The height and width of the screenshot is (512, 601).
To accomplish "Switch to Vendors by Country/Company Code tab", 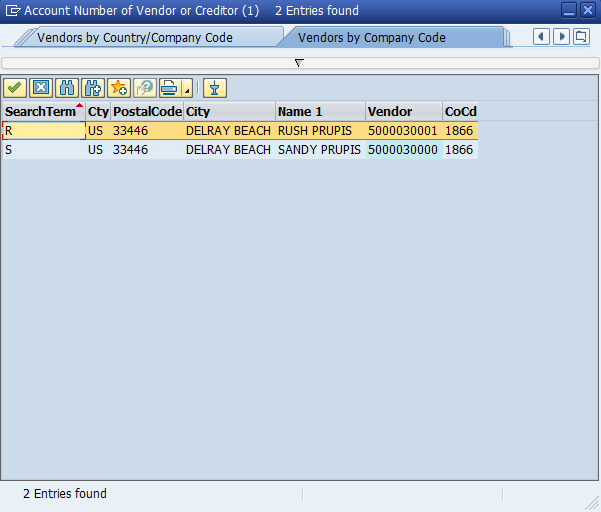I will pyautogui.click(x=135, y=38).
